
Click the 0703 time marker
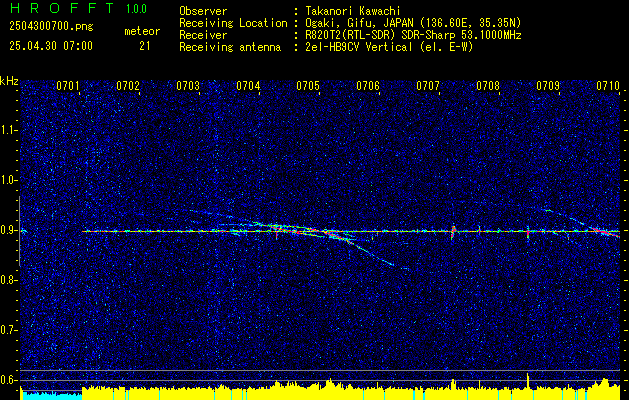pos(188,85)
